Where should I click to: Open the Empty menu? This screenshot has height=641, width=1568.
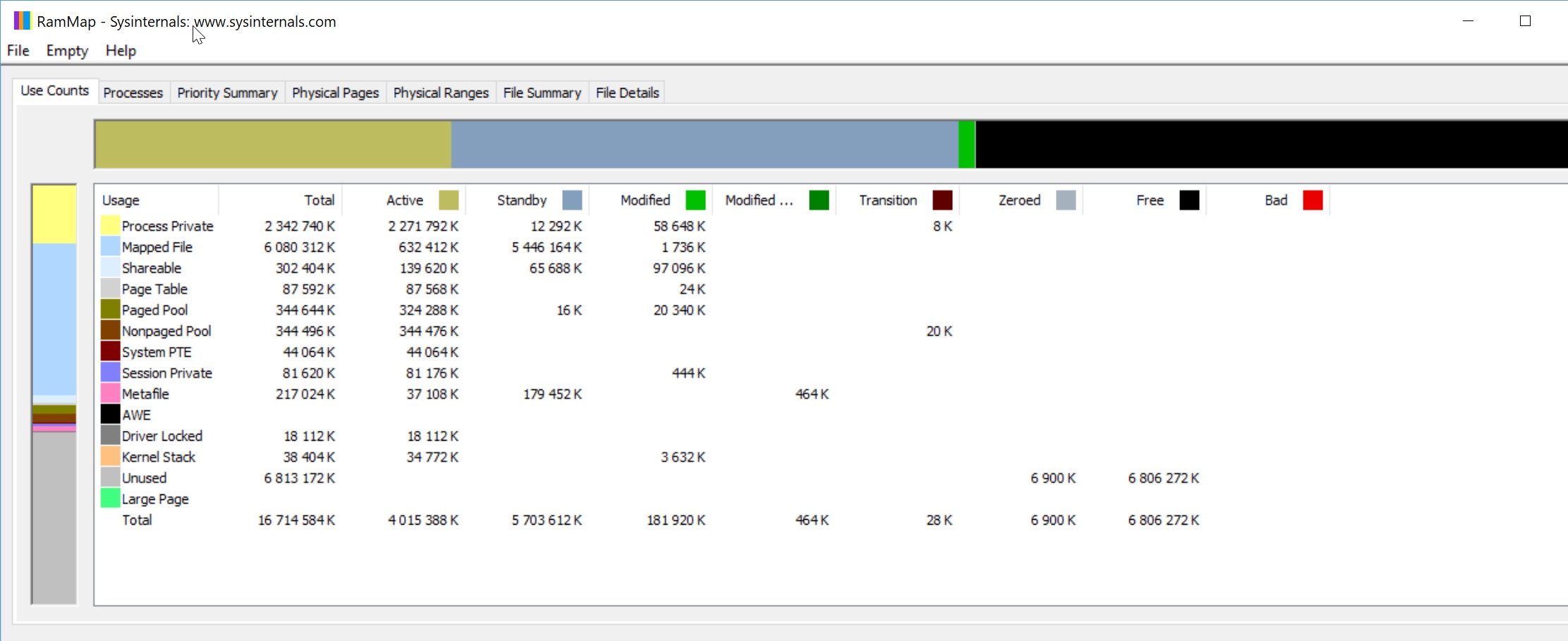pyautogui.click(x=67, y=51)
